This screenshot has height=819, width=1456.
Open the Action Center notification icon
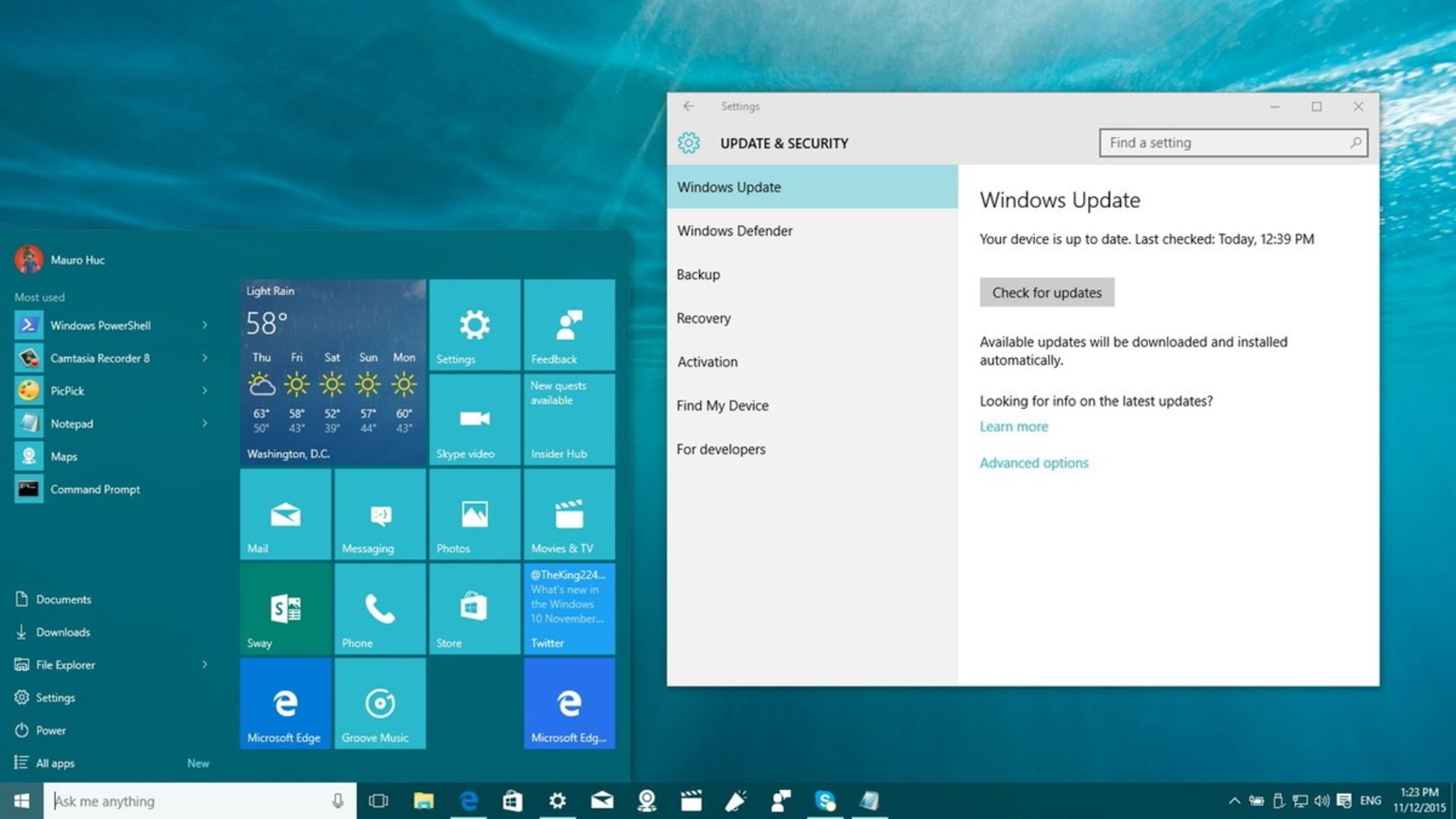1344,801
